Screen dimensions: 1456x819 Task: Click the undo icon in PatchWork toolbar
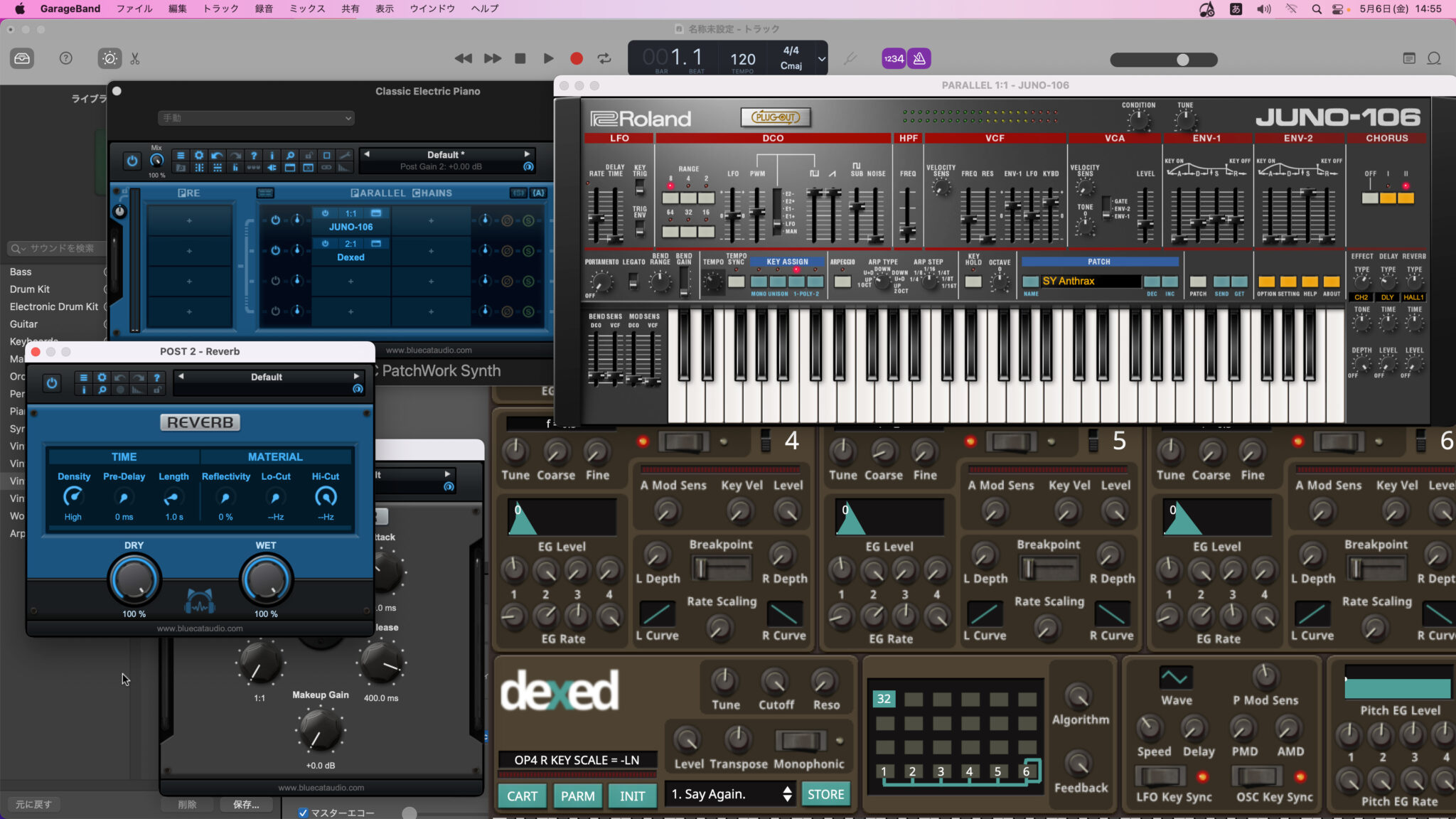tap(216, 156)
